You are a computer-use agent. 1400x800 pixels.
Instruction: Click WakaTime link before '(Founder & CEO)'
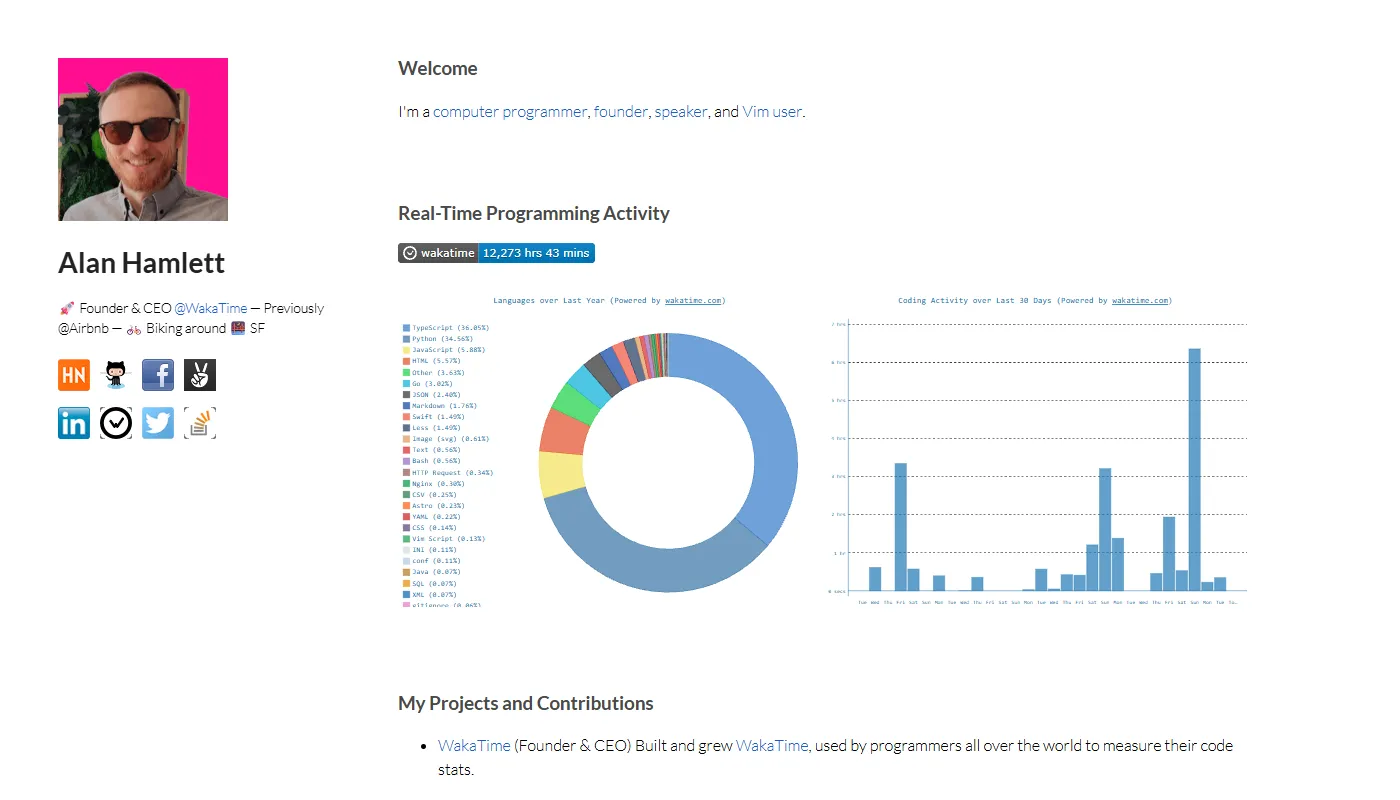click(x=474, y=746)
